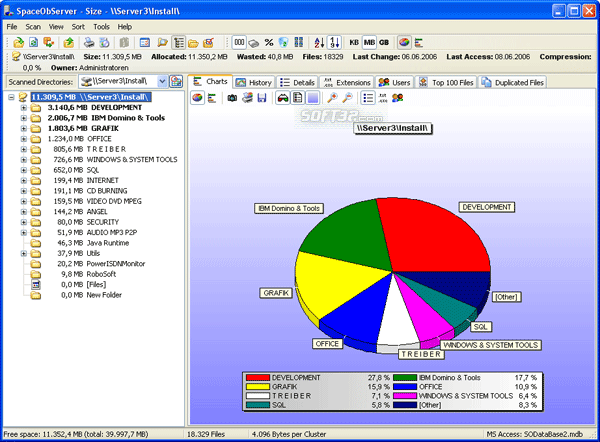The height and width of the screenshot is (442, 600).
Task: Expand the DEVELOPMENT folder node
Action: [x=24, y=108]
